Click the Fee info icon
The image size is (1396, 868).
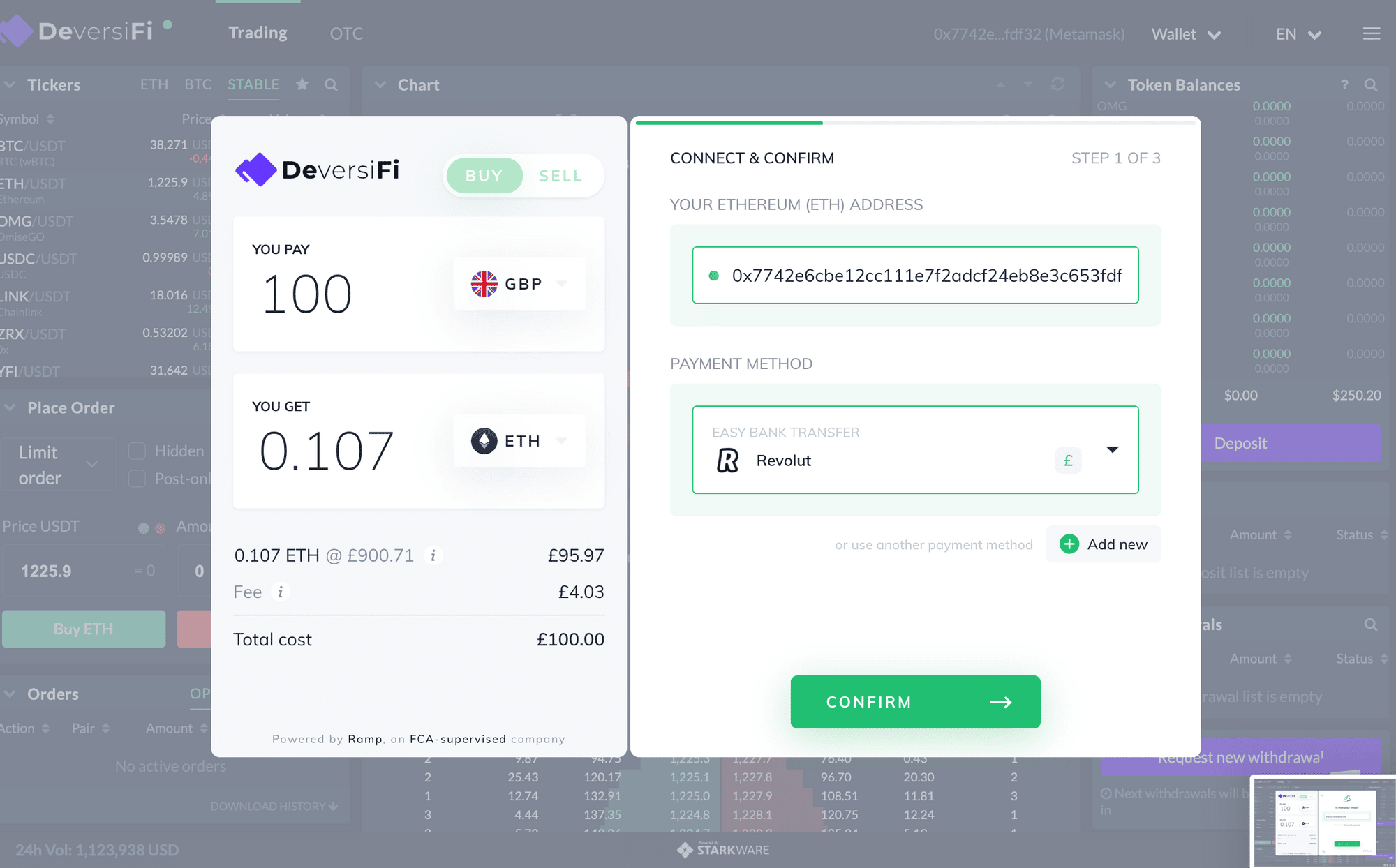281,592
